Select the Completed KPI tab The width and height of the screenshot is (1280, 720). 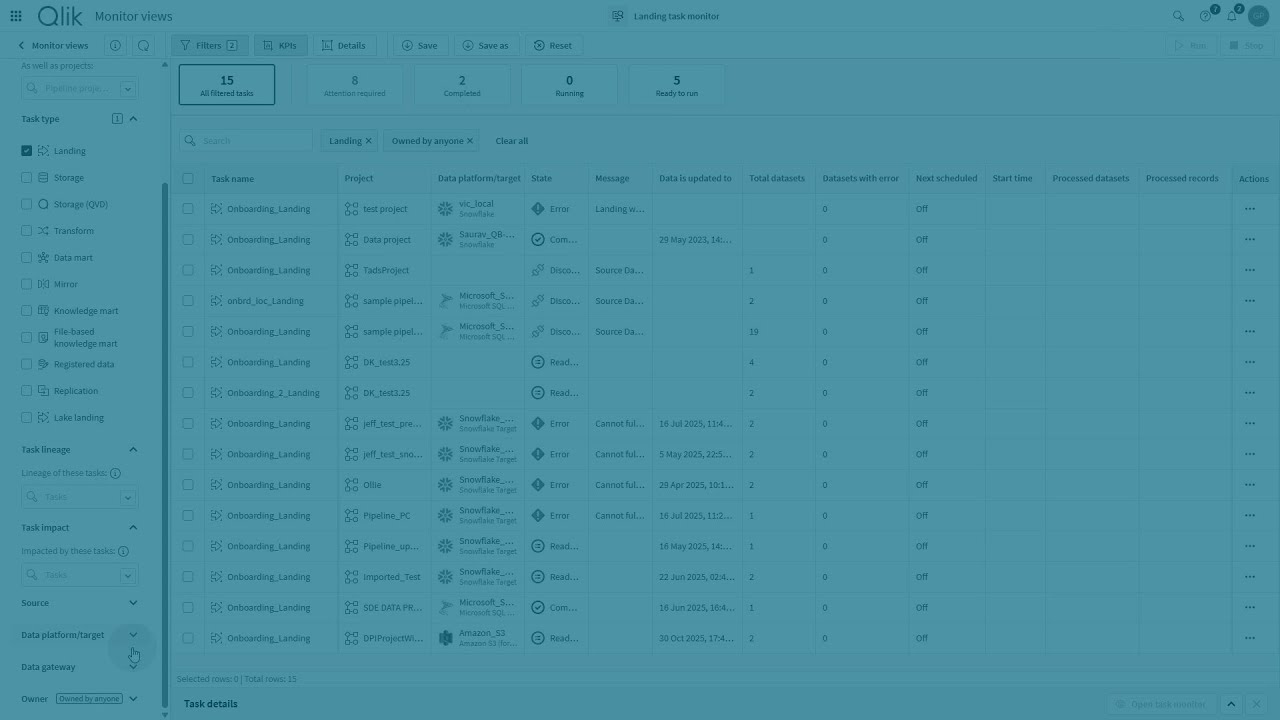click(x=462, y=85)
